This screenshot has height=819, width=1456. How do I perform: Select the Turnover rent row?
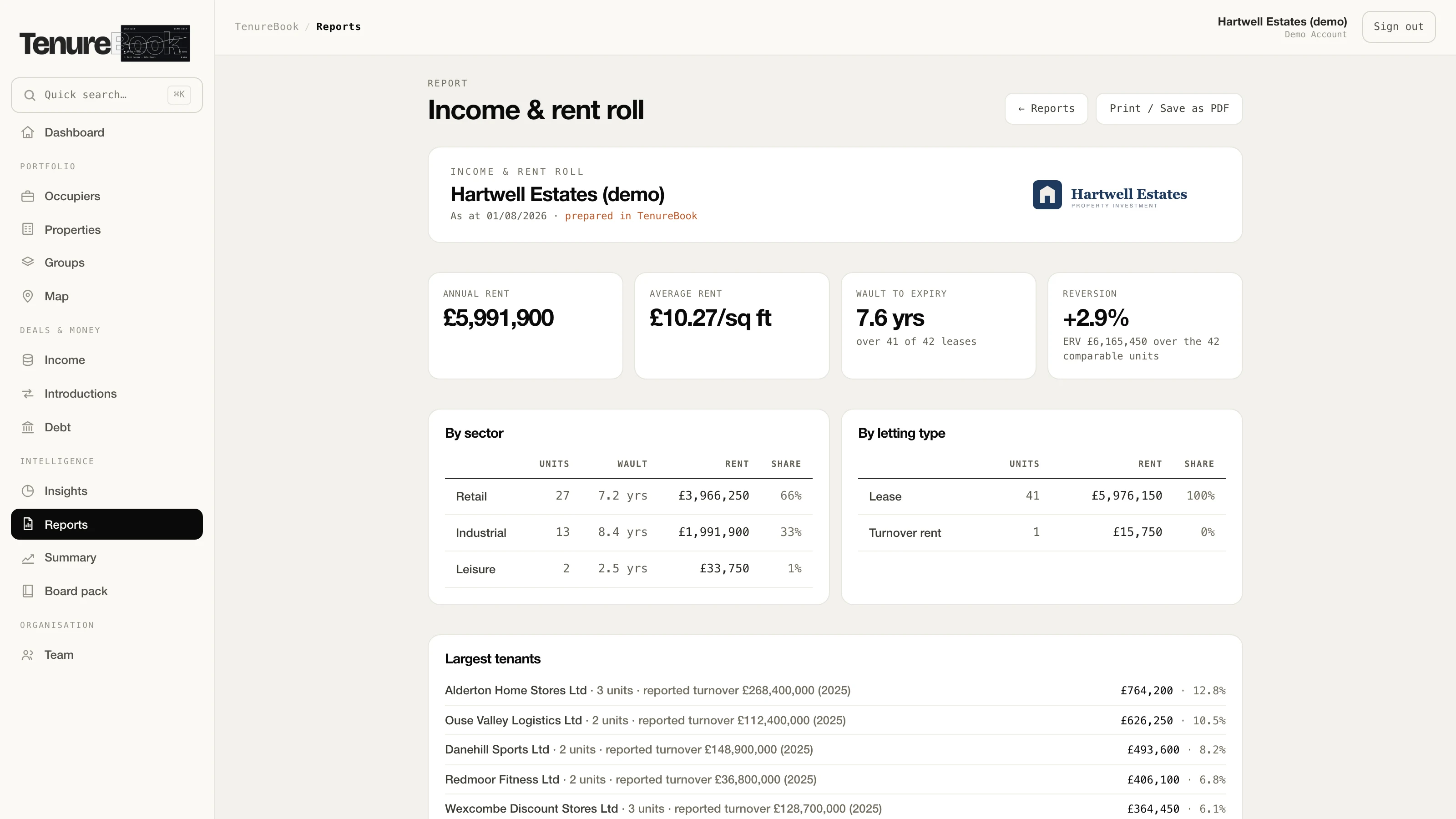coord(1041,532)
